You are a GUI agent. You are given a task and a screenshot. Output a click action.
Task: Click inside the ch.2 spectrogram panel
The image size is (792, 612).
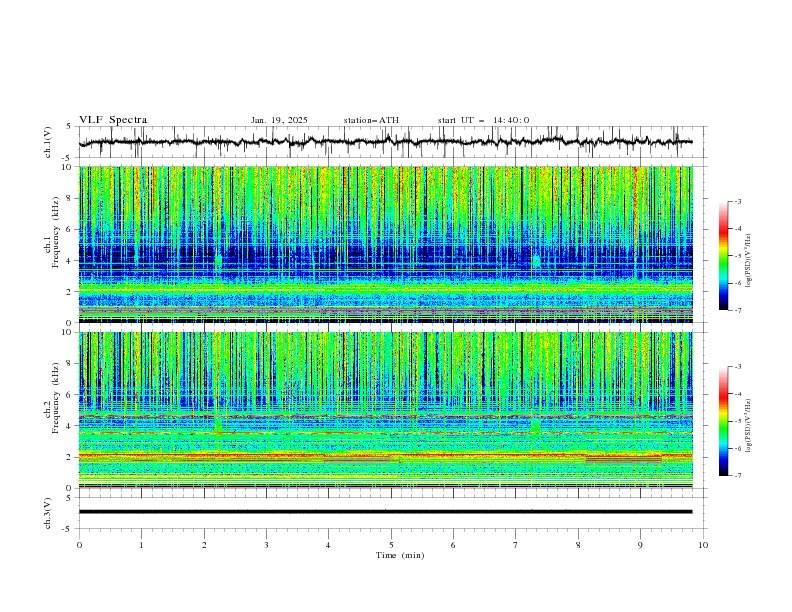pyautogui.click(x=386, y=410)
